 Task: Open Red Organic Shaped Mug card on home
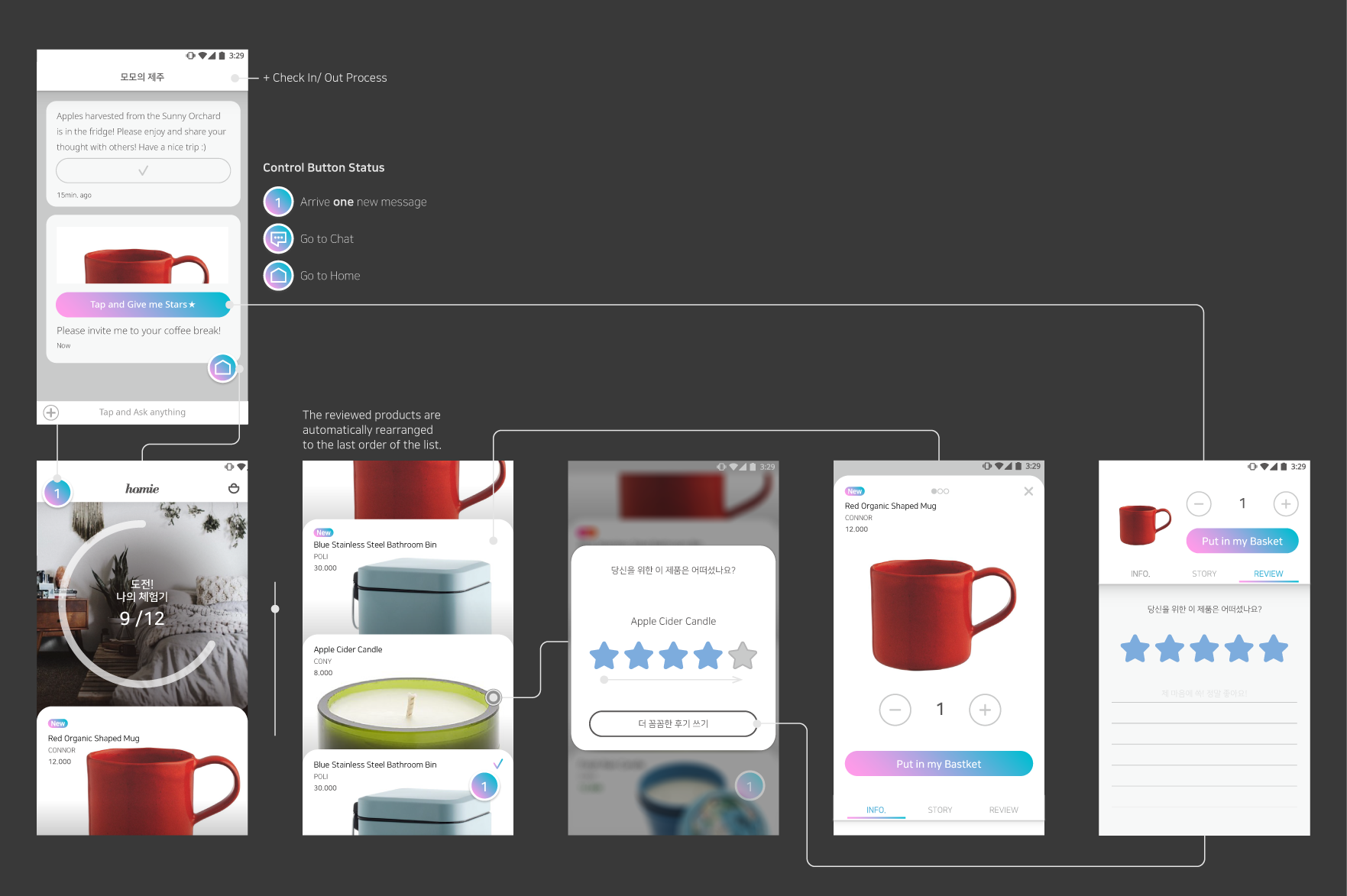[x=142, y=771]
